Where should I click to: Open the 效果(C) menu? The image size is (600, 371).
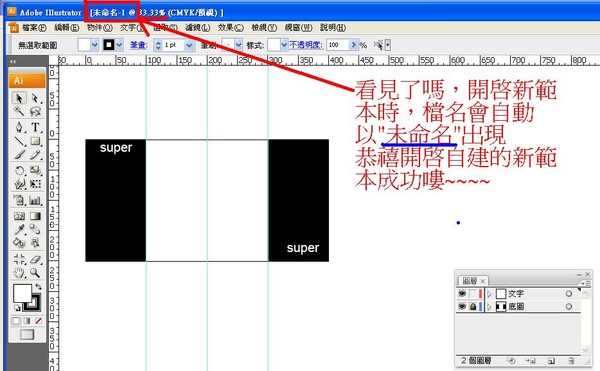click(231, 28)
